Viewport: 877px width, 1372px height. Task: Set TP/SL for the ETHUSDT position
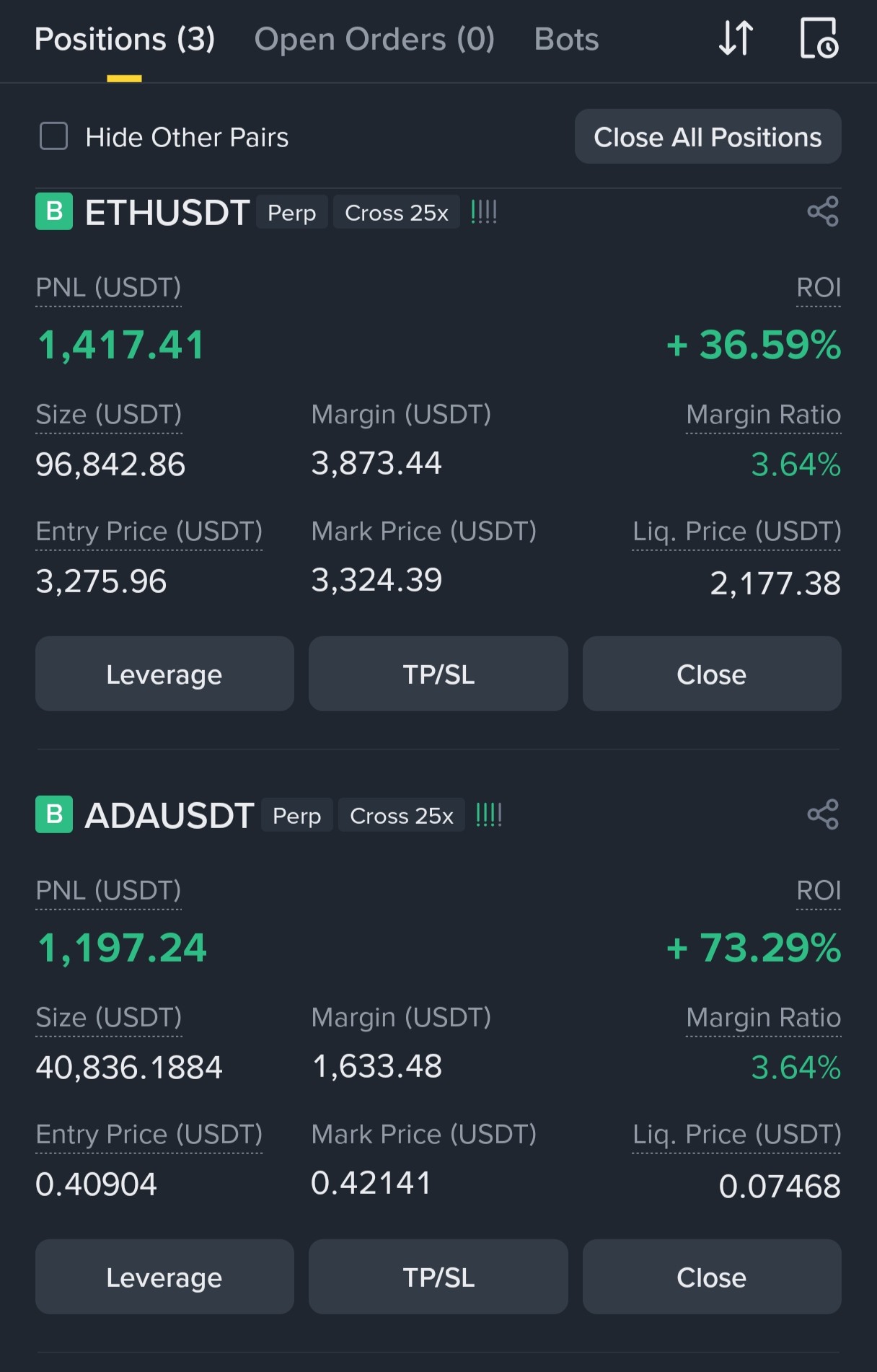[438, 674]
